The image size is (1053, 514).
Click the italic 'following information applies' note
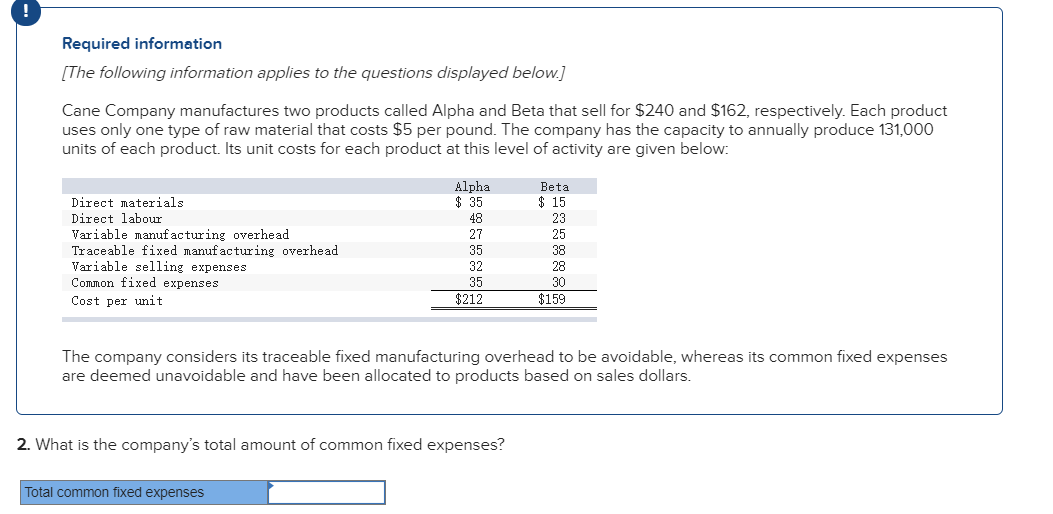click(x=315, y=75)
